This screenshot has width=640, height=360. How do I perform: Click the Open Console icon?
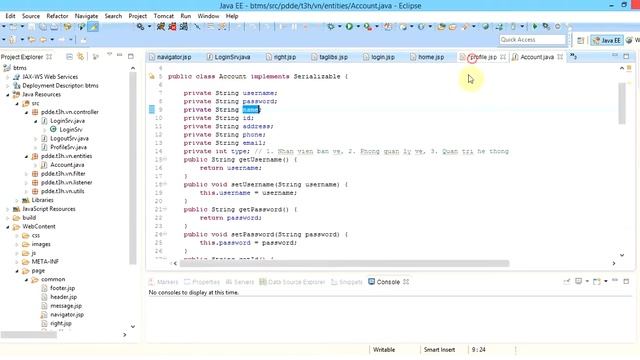point(597,282)
